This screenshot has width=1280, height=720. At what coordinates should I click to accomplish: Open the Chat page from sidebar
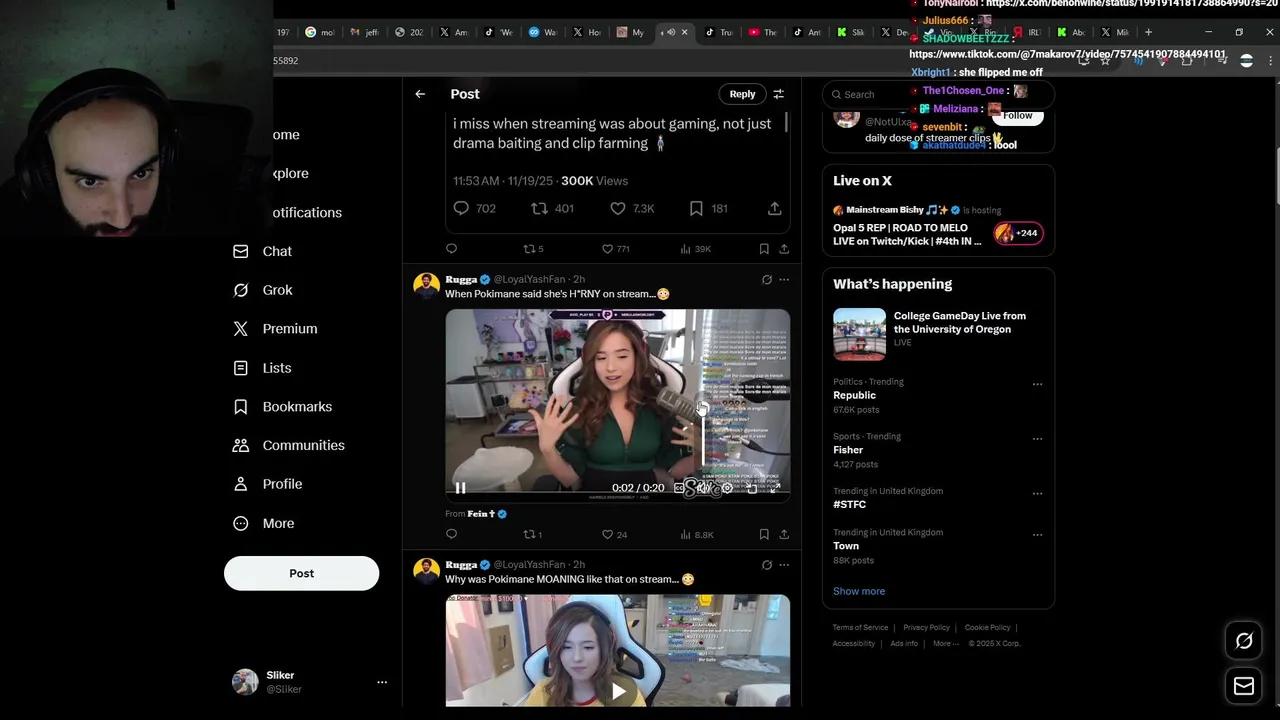263,251
